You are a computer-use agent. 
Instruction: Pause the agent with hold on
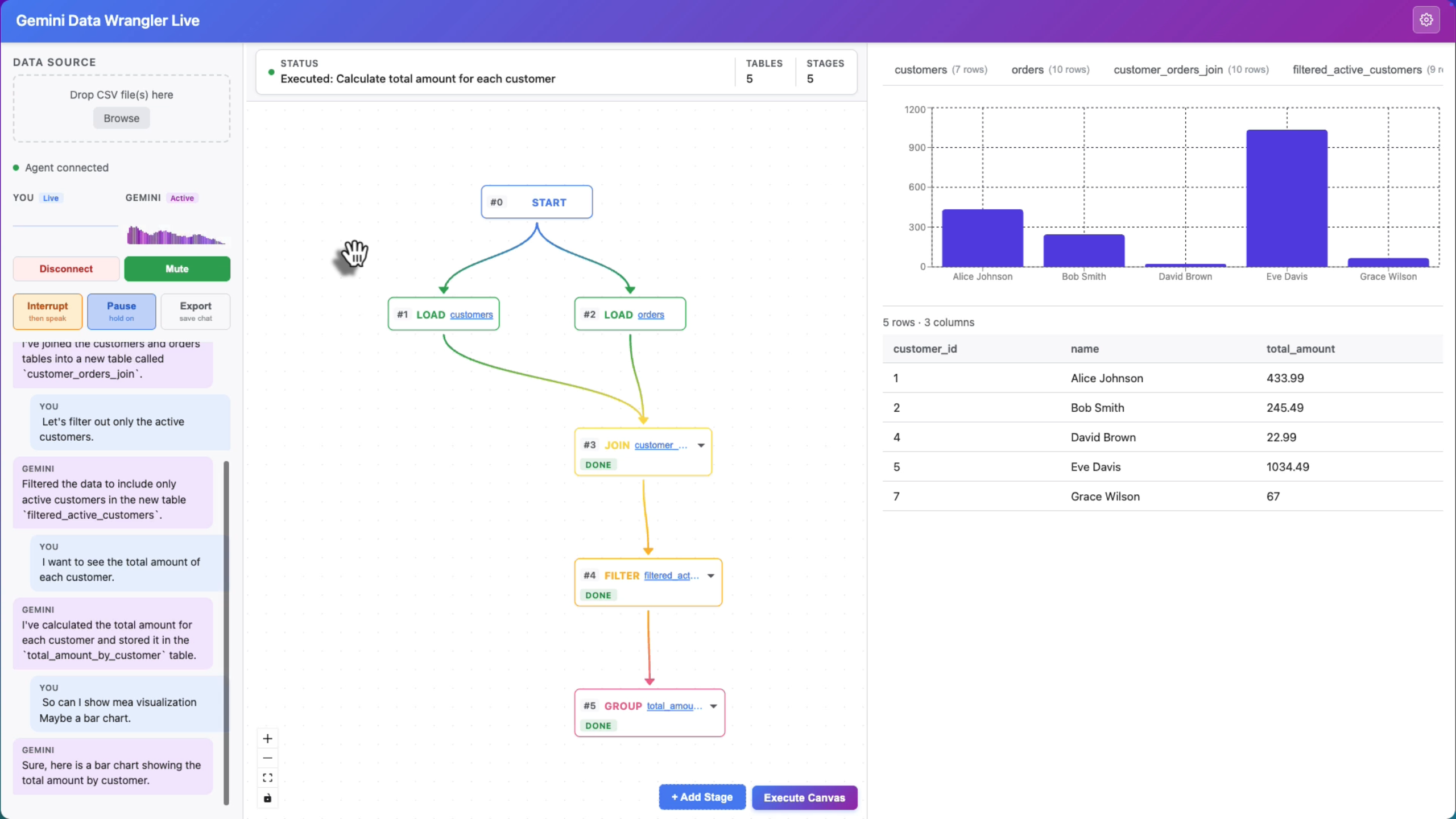pos(121,311)
